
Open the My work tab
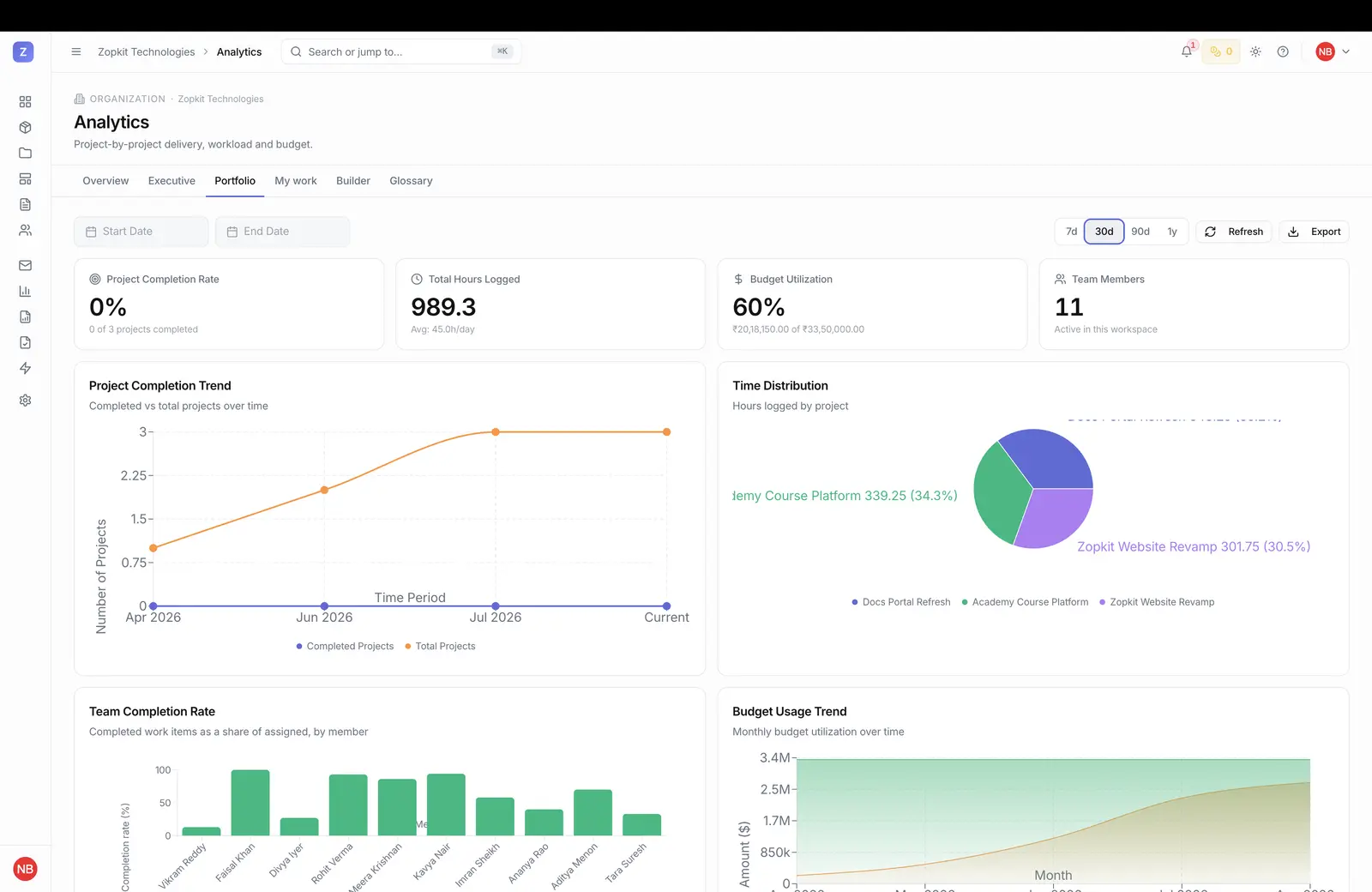pyautogui.click(x=296, y=181)
